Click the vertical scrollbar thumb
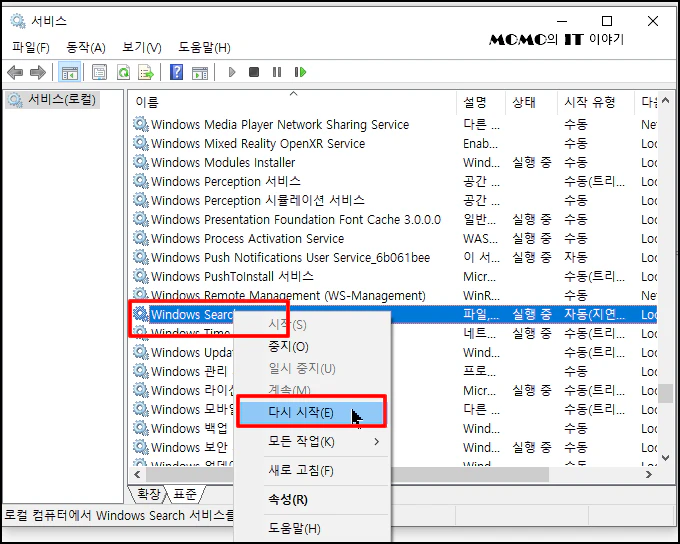The width and height of the screenshot is (680, 544). click(666, 393)
